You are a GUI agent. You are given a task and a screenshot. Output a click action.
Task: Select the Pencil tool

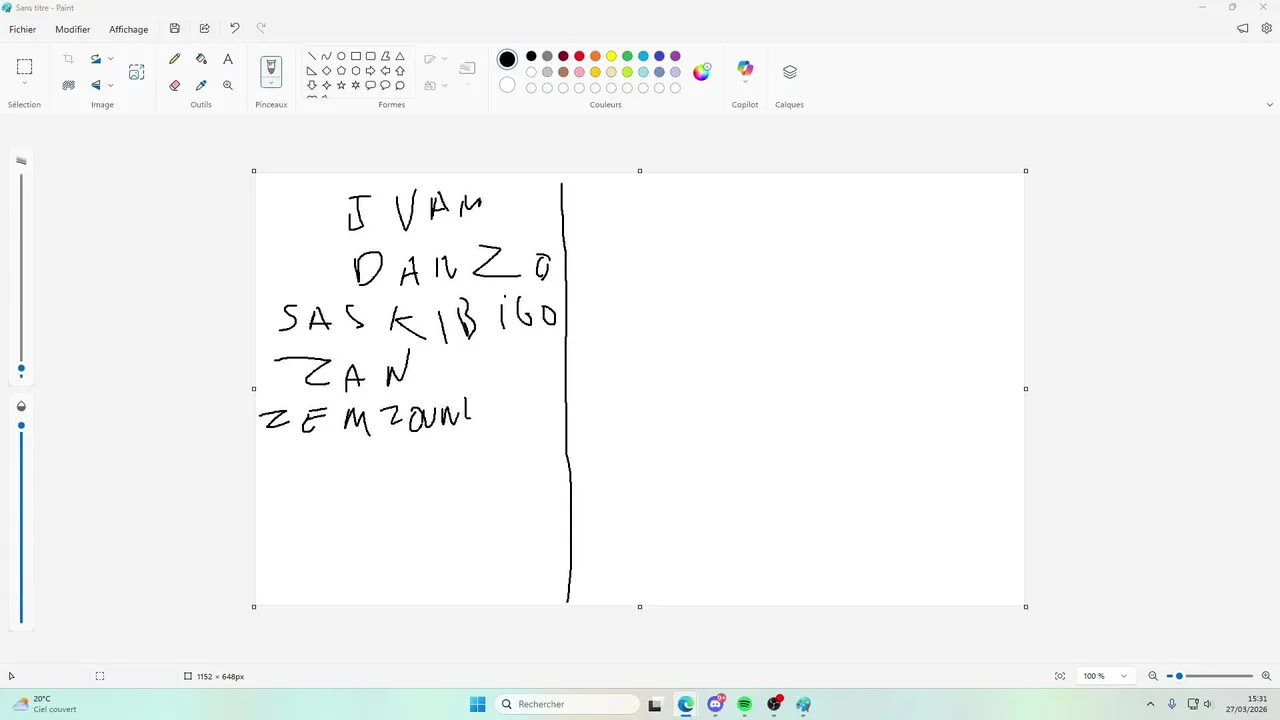point(175,59)
